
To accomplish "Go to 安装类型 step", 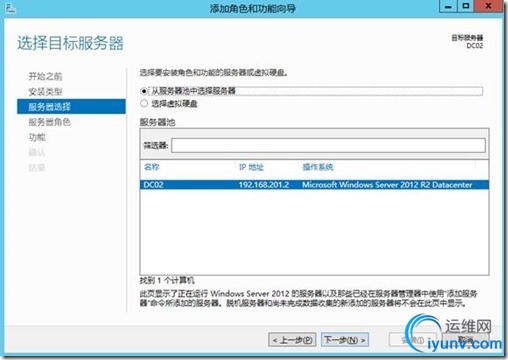I will [45, 91].
